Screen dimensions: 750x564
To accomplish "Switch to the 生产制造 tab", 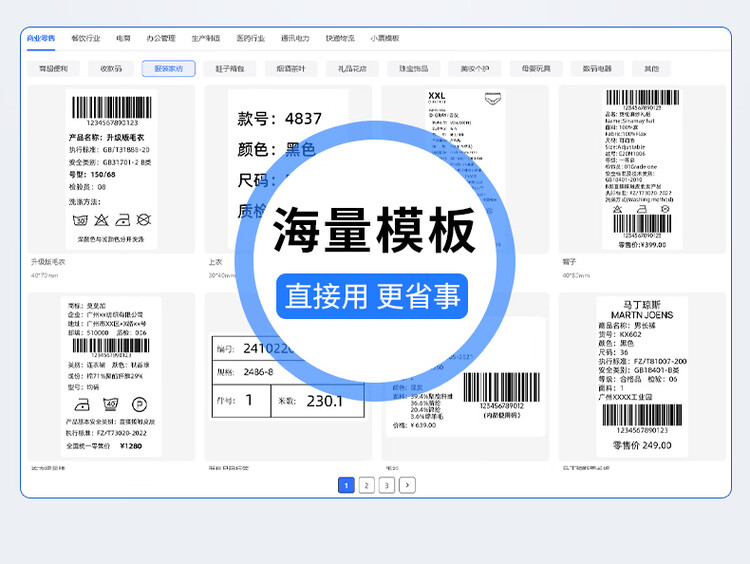I will coord(206,38).
